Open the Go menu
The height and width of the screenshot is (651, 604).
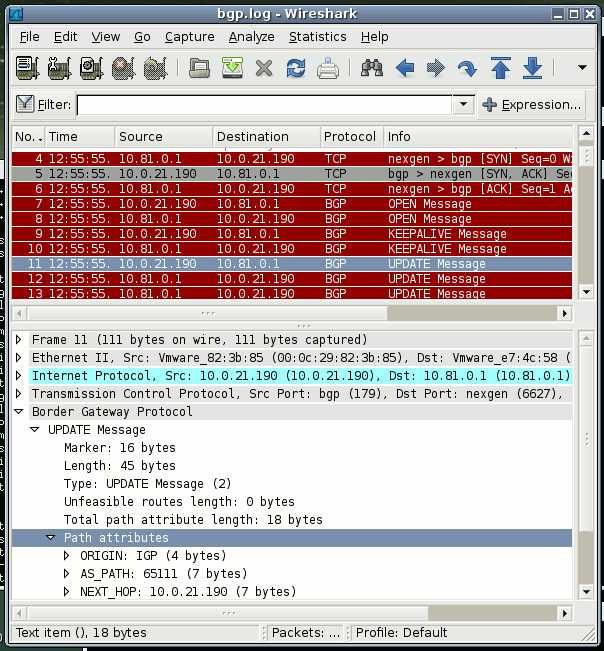[x=142, y=37]
